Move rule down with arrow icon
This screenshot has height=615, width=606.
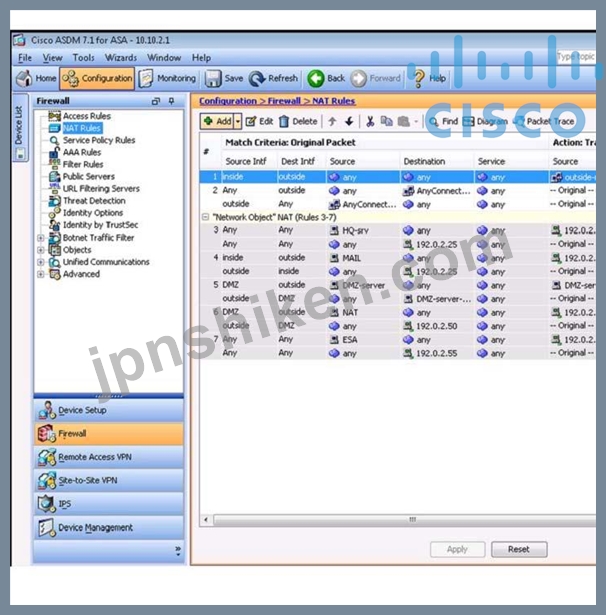tap(349, 121)
